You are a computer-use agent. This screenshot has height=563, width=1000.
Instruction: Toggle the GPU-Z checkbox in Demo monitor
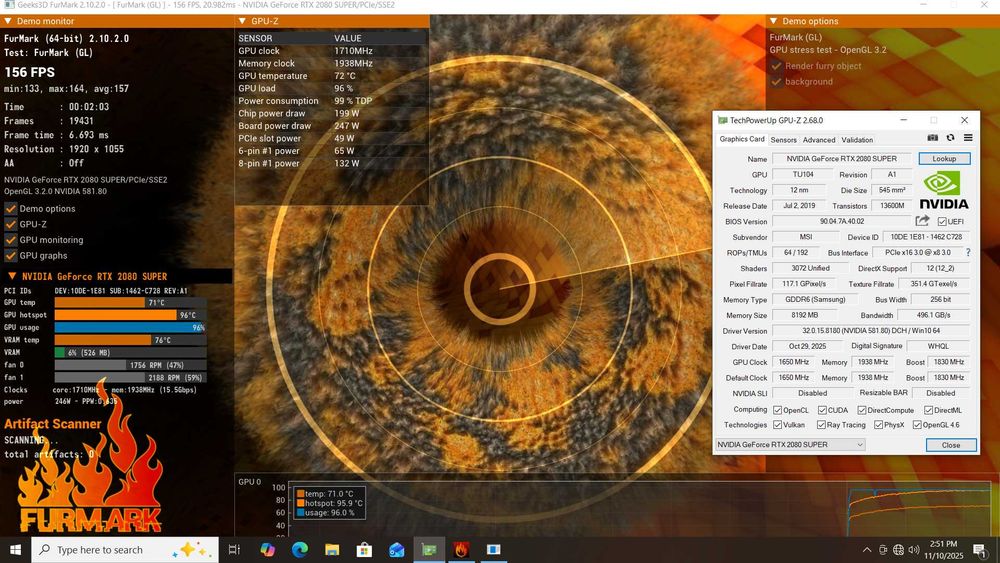pyautogui.click(x=11, y=225)
